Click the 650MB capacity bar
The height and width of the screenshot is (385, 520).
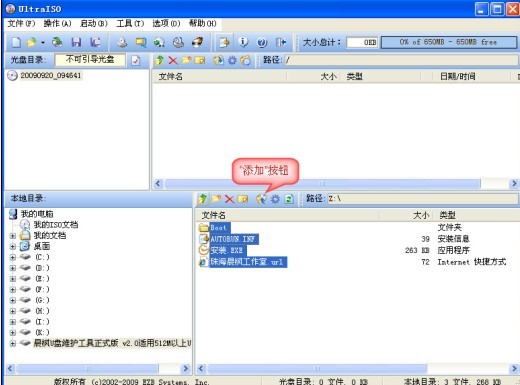pos(449,42)
